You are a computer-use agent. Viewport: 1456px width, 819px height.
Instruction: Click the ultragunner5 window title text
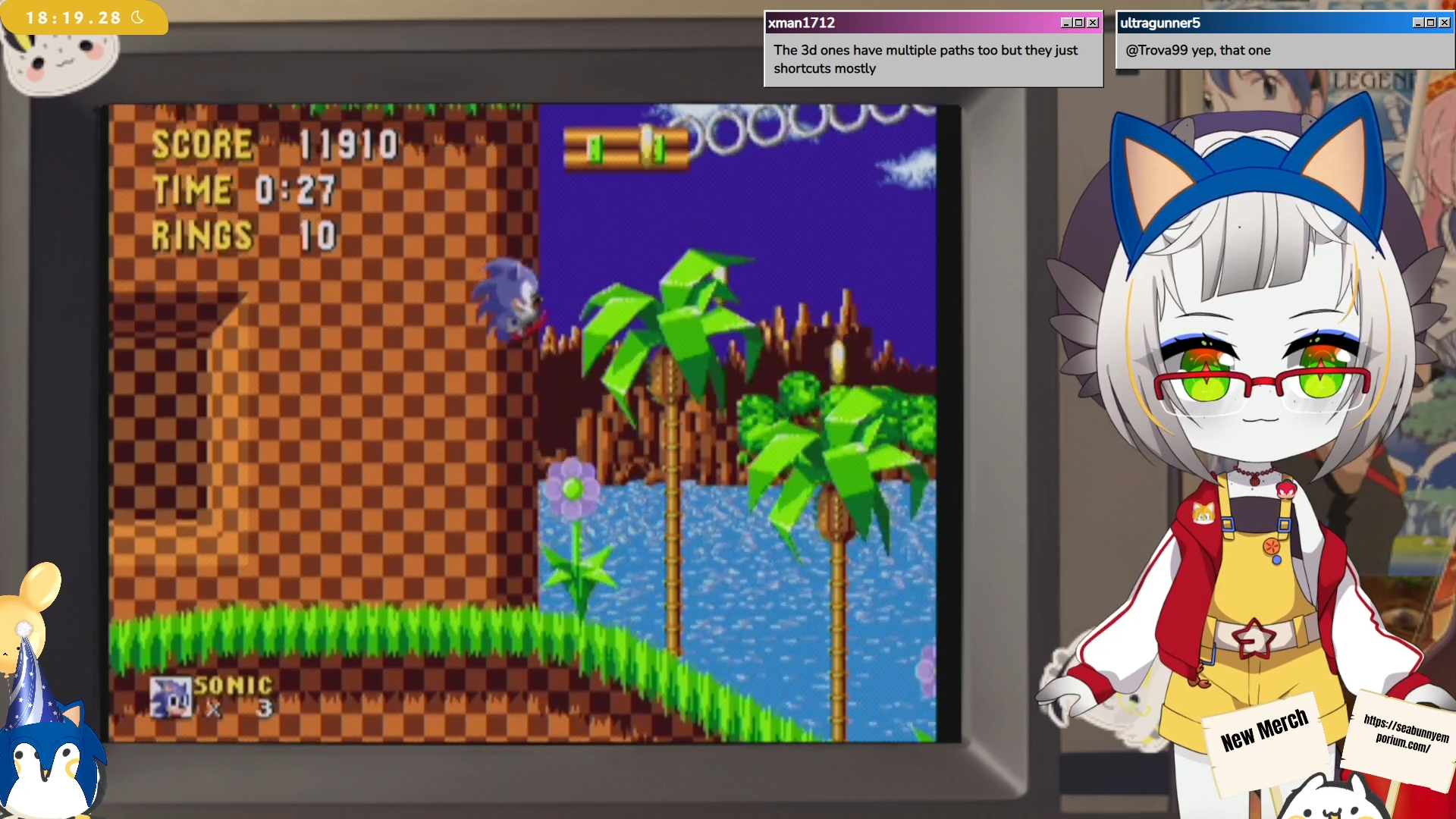1160,23
